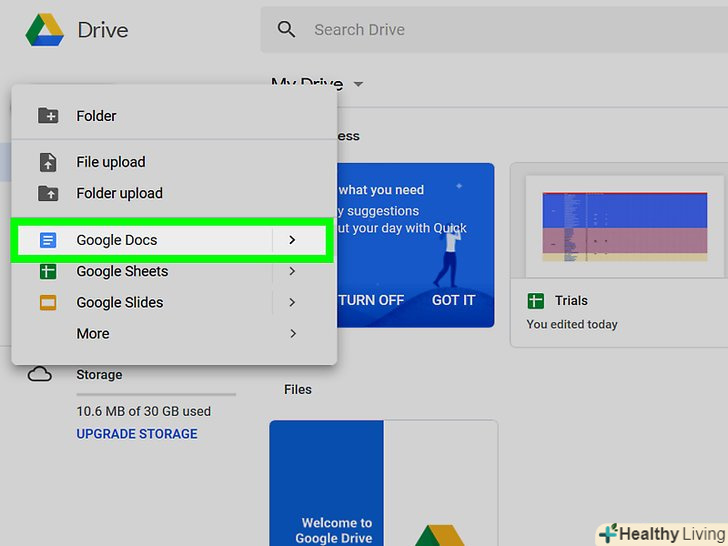728x546 pixels.
Task: Choose More from the new item menu
Action: 93,334
